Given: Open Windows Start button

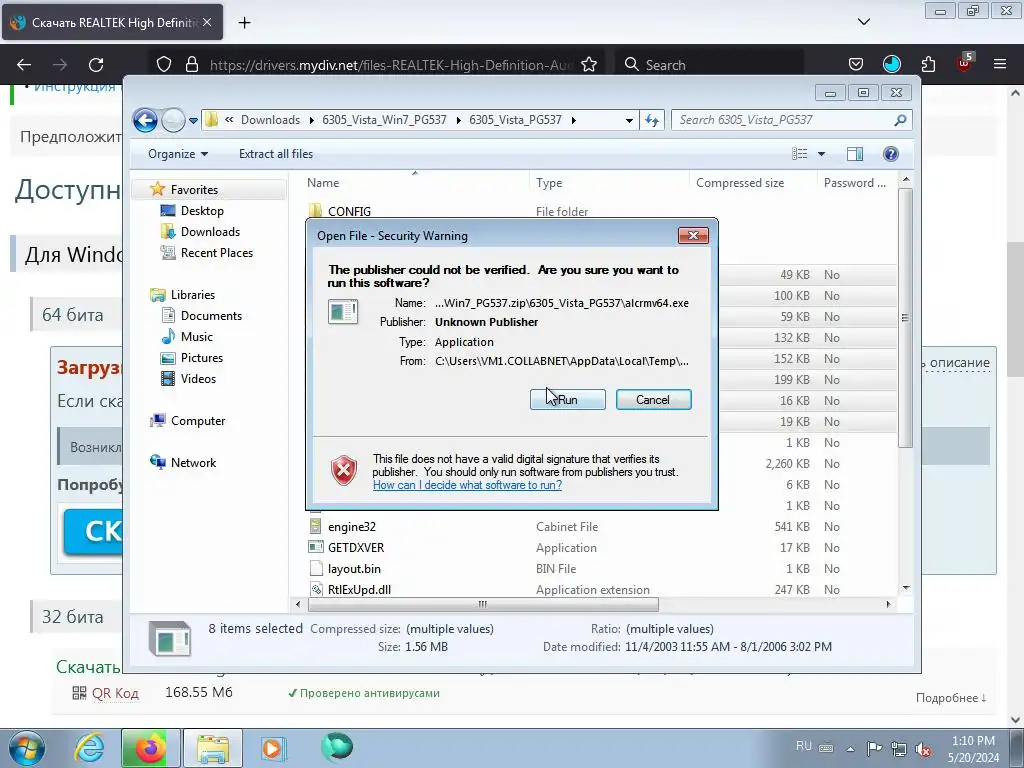Looking at the screenshot, I should [26, 748].
